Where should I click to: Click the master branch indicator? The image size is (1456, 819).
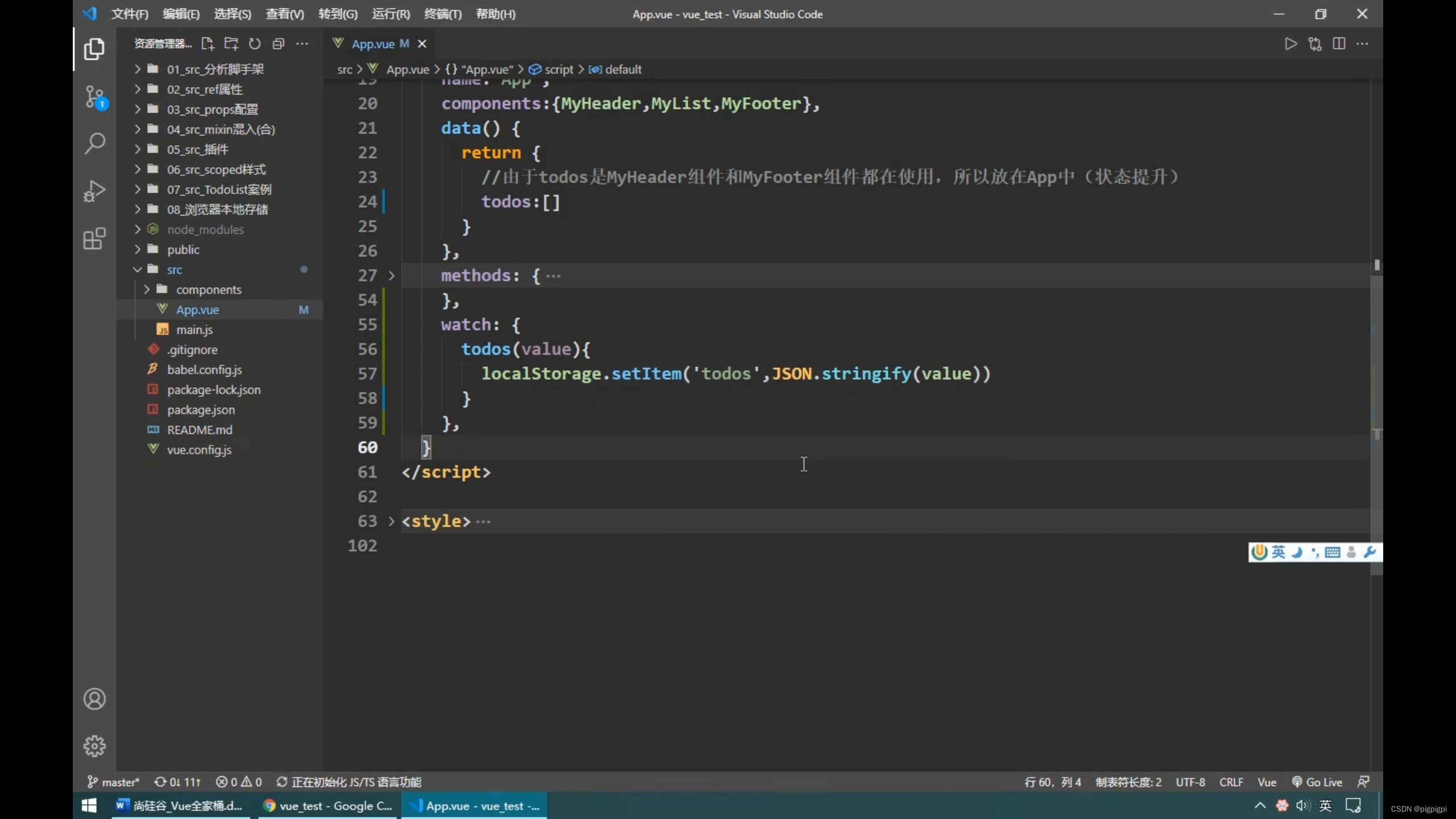pos(113,782)
